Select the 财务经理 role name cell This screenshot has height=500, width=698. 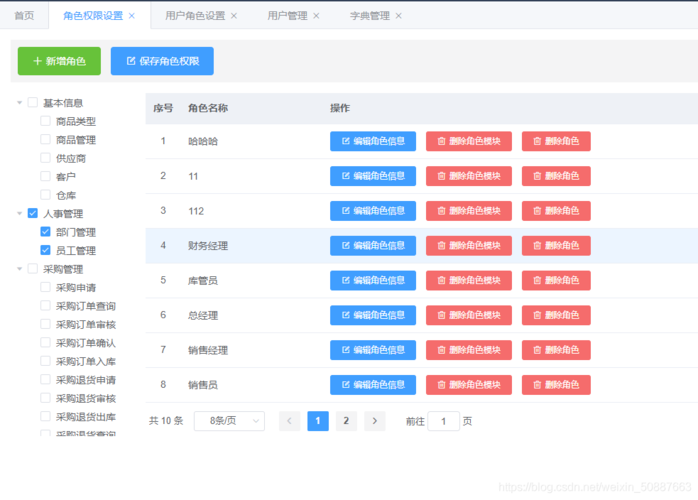point(208,246)
